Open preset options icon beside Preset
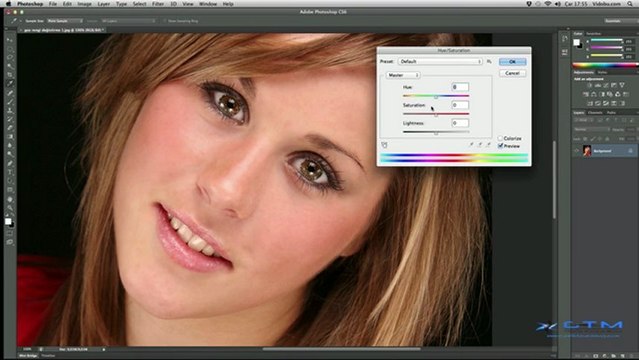639x360 pixels. pyautogui.click(x=489, y=62)
